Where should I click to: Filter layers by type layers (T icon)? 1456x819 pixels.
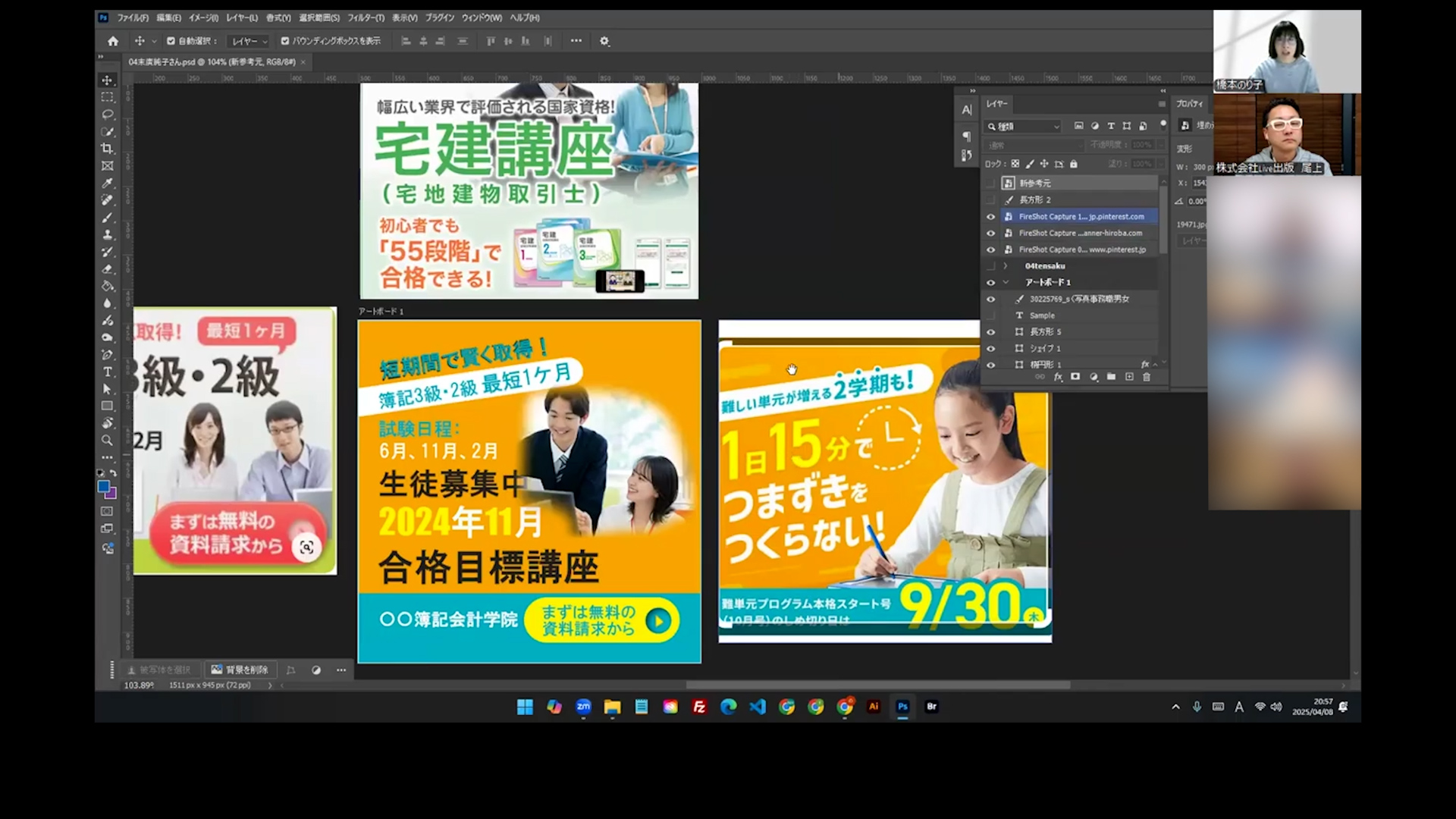tap(1111, 126)
